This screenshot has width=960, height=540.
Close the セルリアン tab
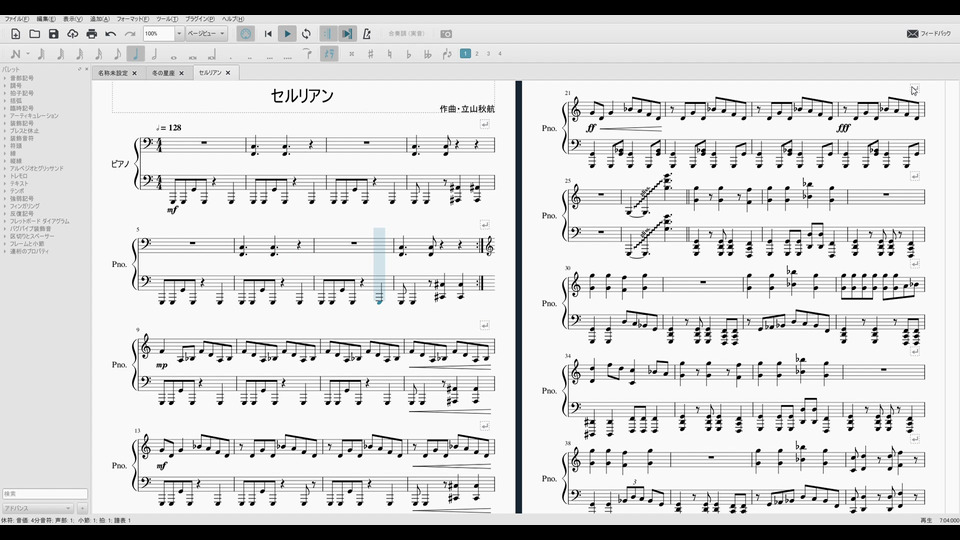(x=228, y=73)
